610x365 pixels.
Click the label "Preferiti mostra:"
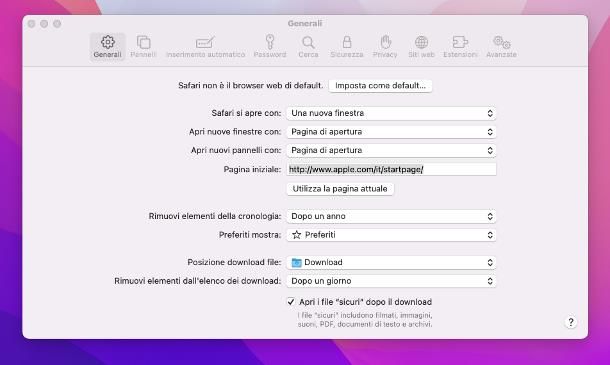tap(250, 235)
